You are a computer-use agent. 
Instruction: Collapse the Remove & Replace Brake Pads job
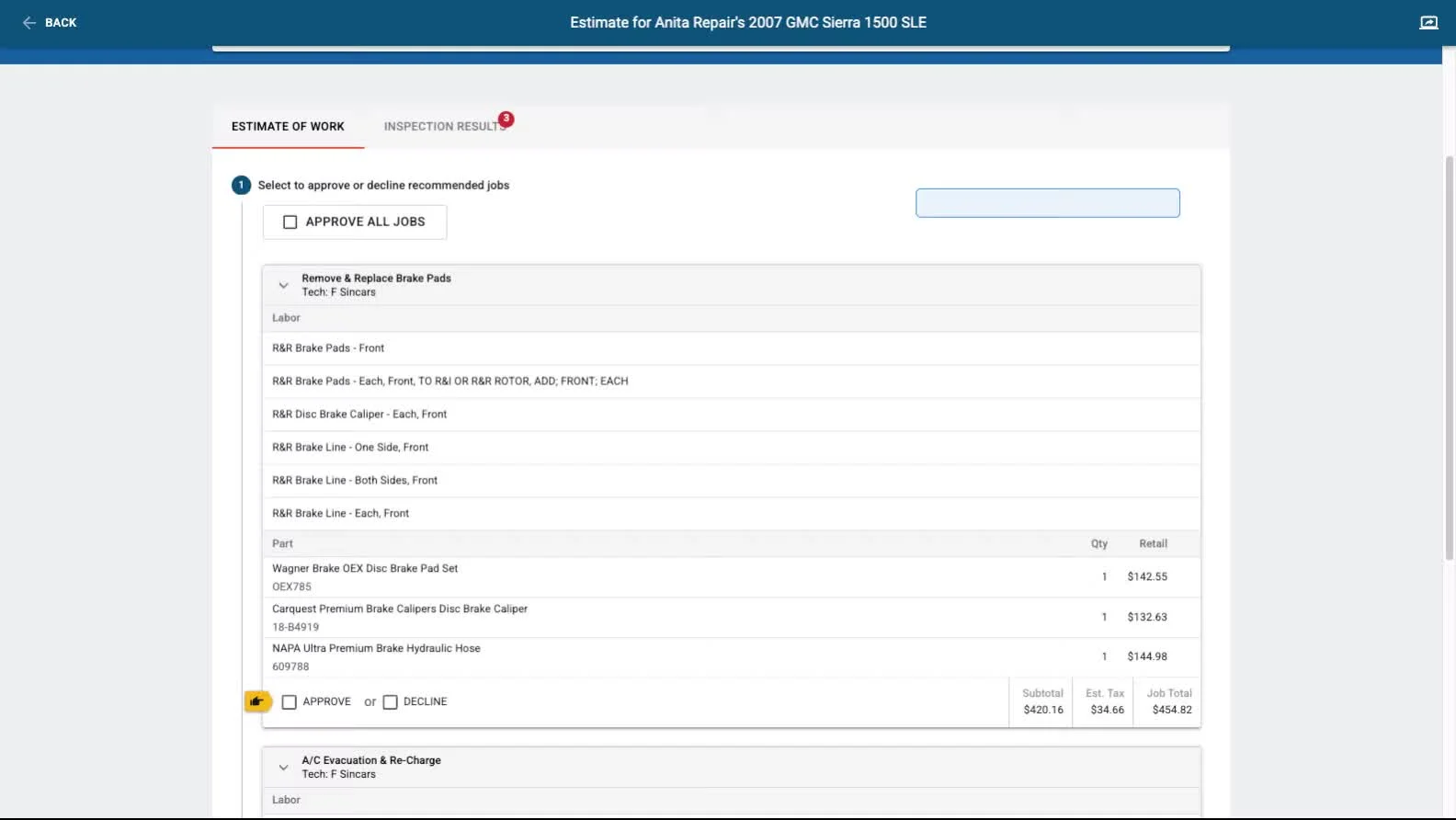283,285
